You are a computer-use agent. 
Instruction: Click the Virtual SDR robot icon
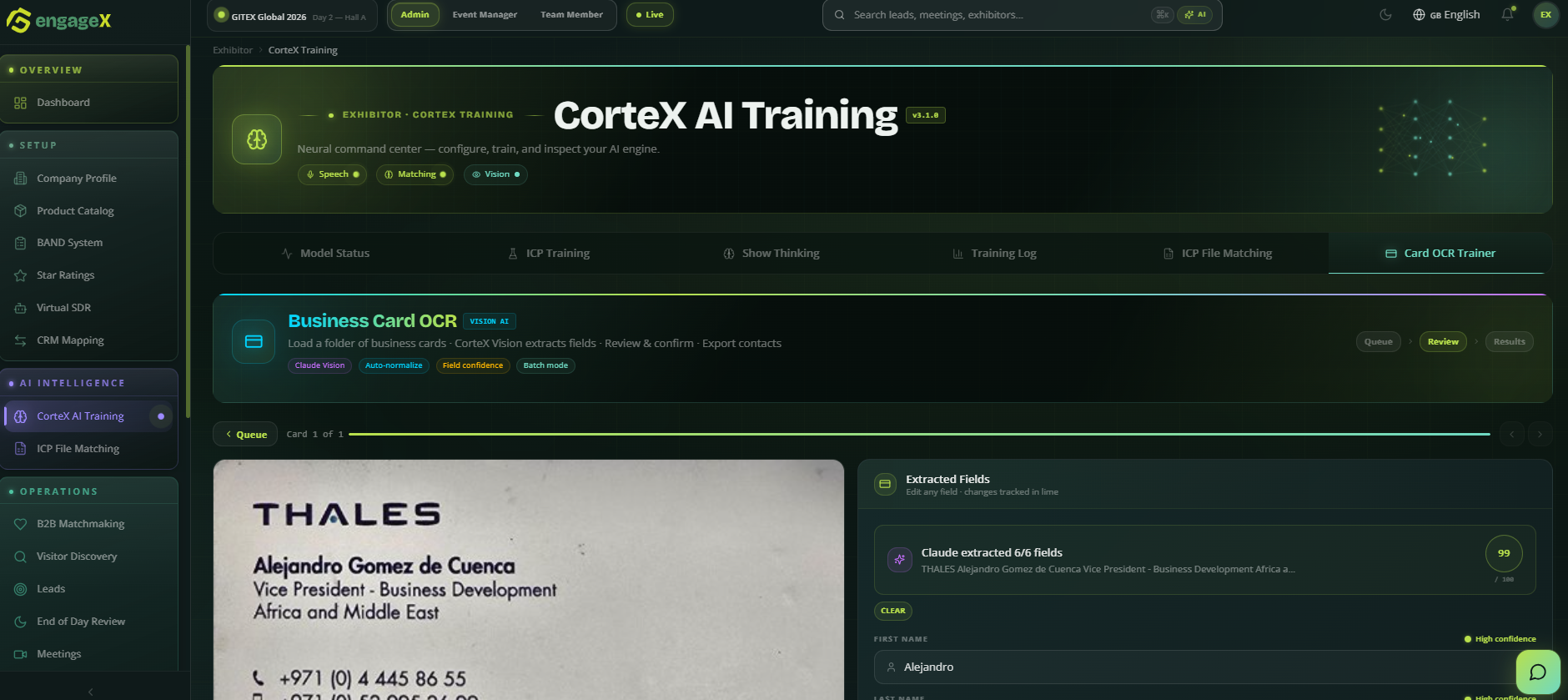point(20,308)
